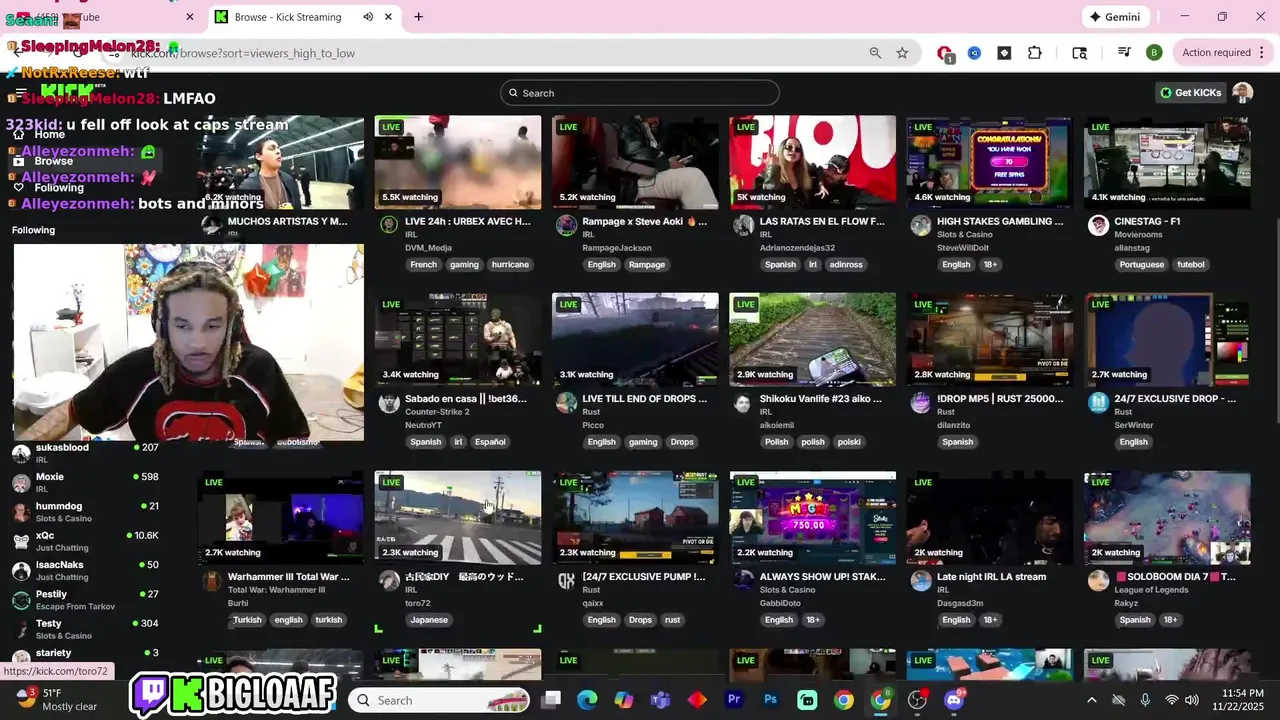Screen dimensions: 1280x720
Task: Open the Chrome extensions puzzle menu
Action: (1034, 53)
